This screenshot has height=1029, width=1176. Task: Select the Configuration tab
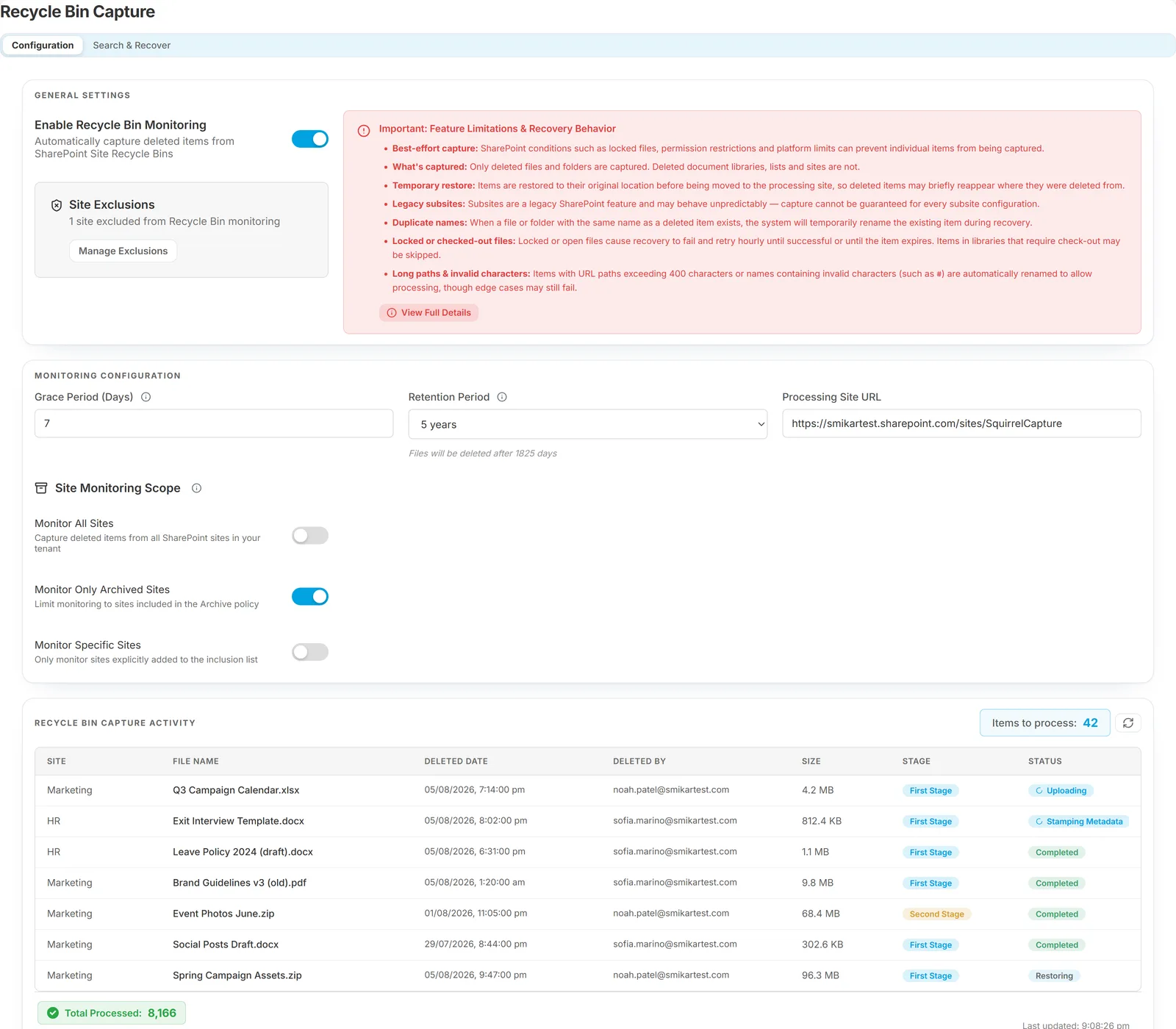click(x=43, y=46)
